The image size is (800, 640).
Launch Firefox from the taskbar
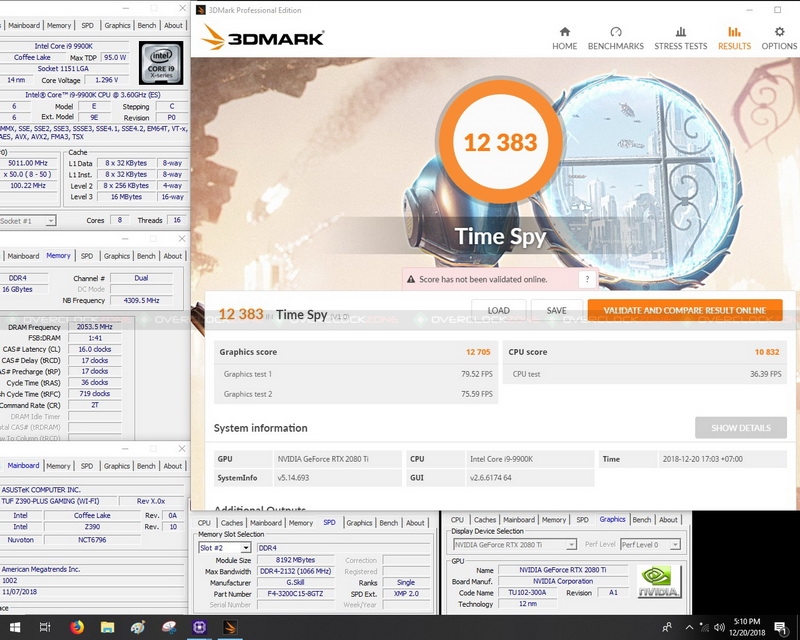tap(77, 627)
